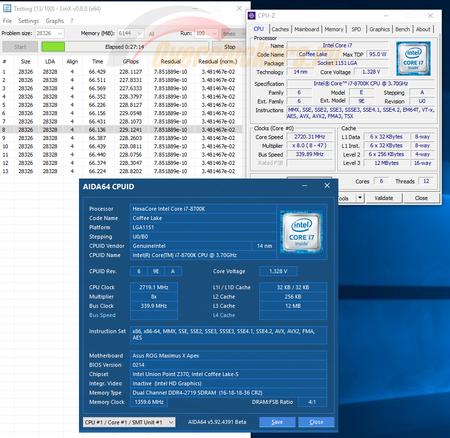Click the Max TDP 95.0 W field
The width and height of the screenshot is (450, 438).
378,54
